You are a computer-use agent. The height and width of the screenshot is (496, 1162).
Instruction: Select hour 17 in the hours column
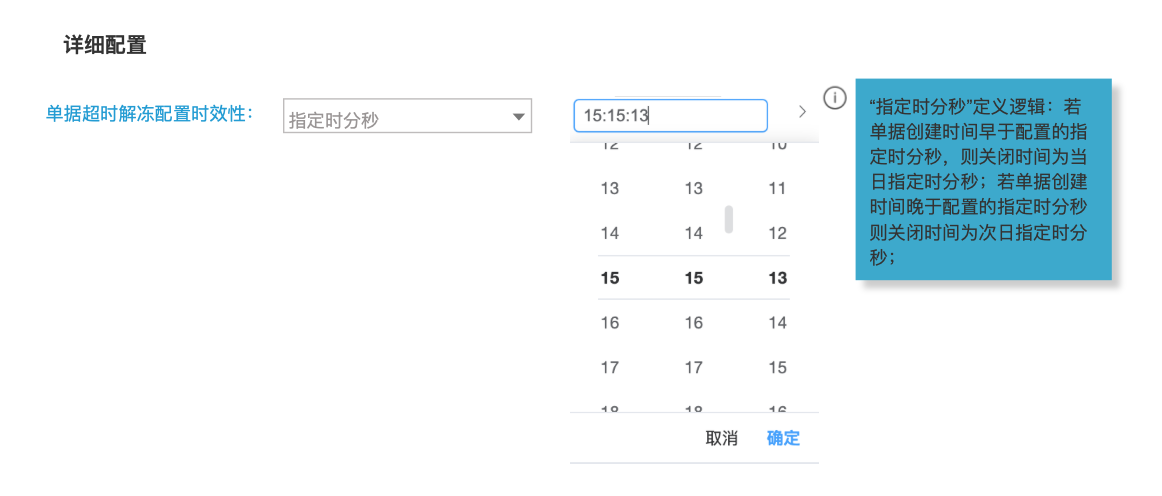[609, 367]
